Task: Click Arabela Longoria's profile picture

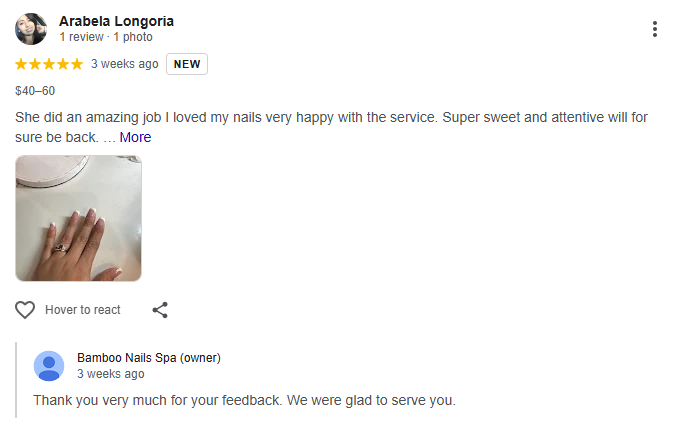Action: (31, 29)
